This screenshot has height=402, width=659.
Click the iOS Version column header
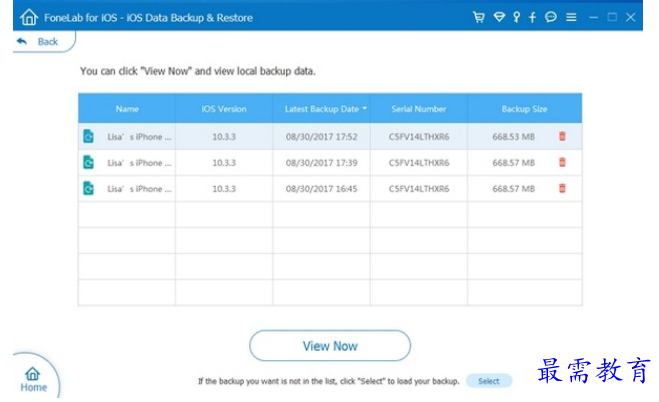[224, 109]
